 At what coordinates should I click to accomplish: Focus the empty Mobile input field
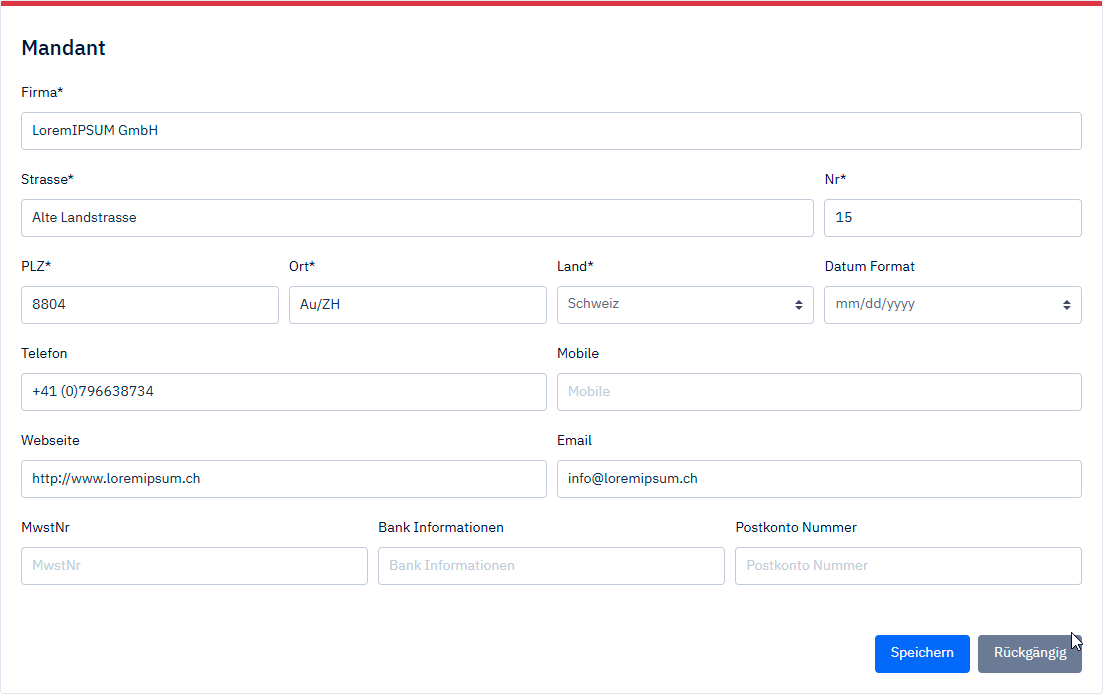coord(818,392)
